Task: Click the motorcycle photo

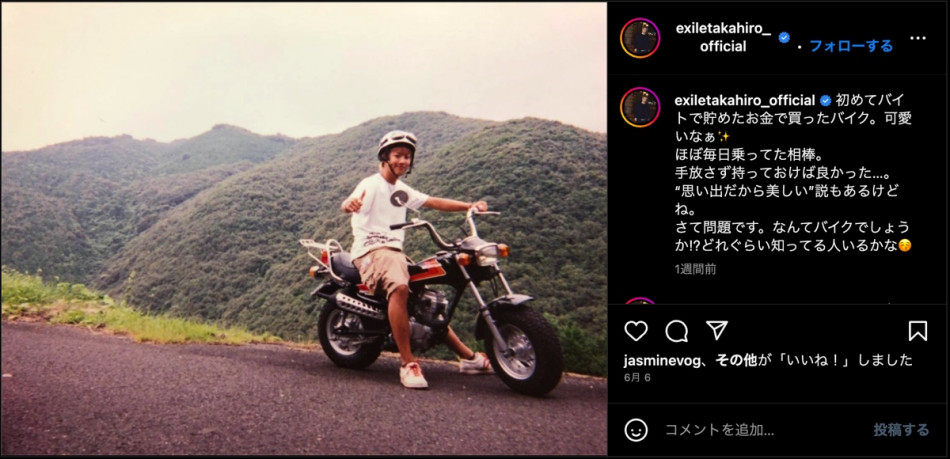Action: tap(304, 229)
